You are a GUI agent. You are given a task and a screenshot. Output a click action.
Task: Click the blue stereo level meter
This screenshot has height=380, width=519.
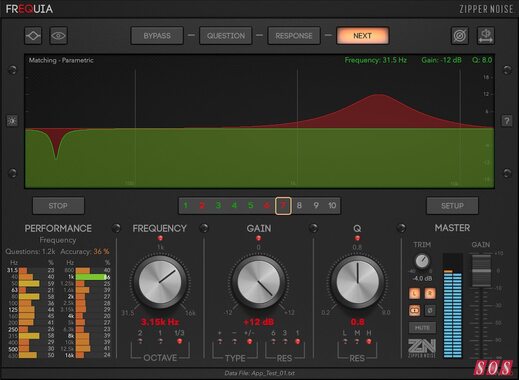tap(453, 306)
